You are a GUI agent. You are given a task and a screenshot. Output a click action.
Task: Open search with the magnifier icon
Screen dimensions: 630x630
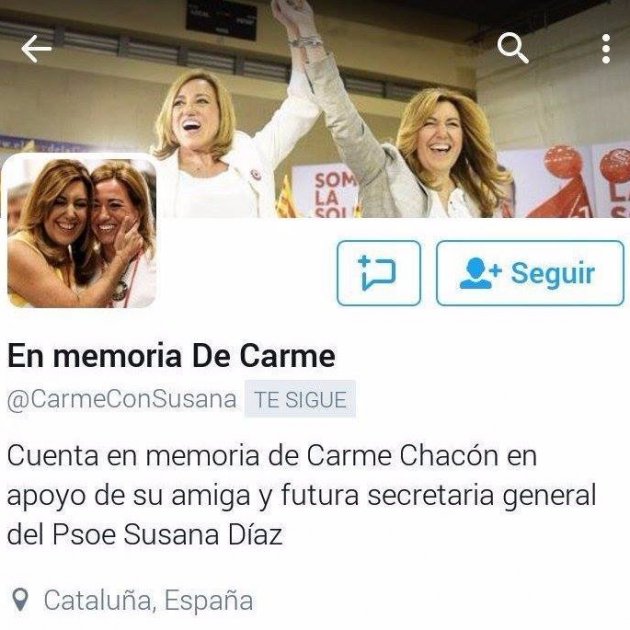tap(513, 48)
